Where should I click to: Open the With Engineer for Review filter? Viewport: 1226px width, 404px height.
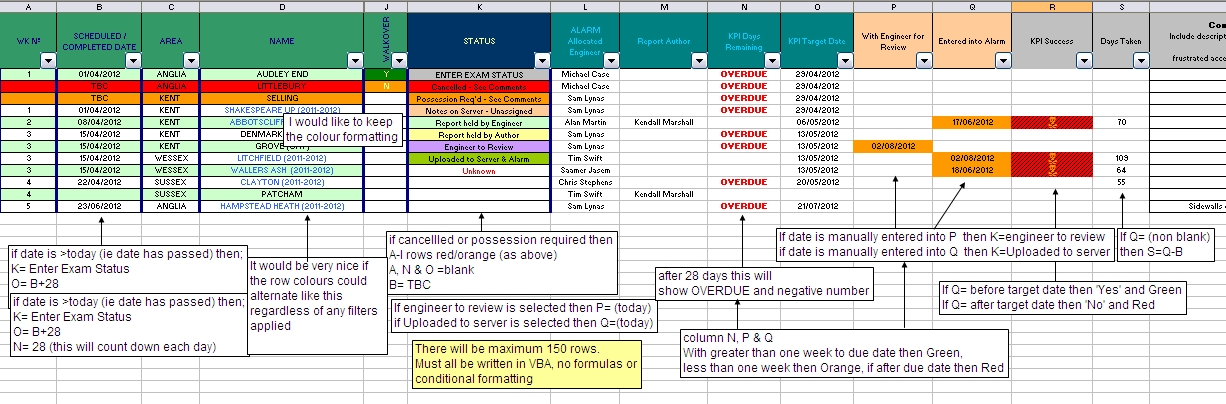tap(922, 61)
